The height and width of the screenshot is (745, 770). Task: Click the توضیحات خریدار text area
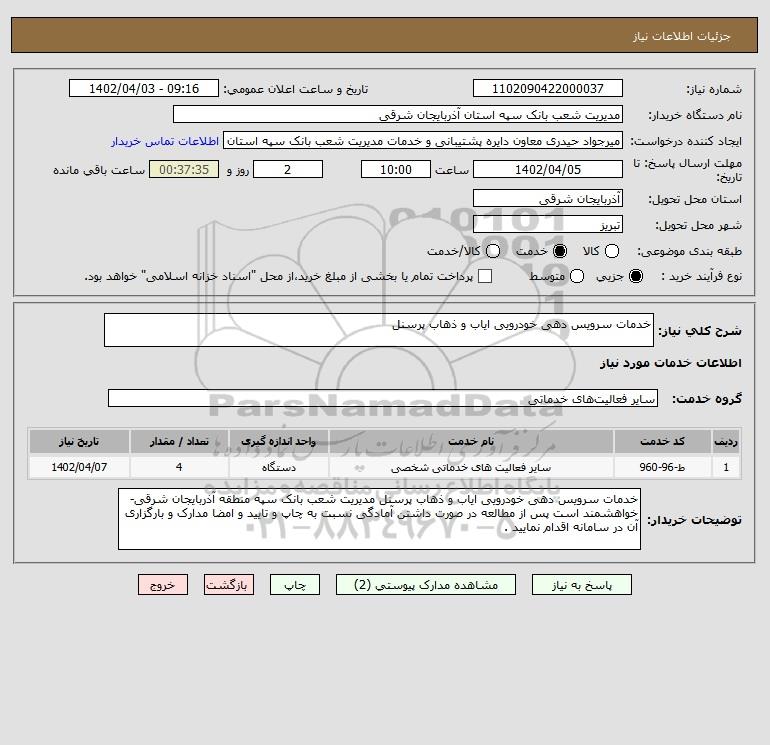pyautogui.click(x=379, y=519)
